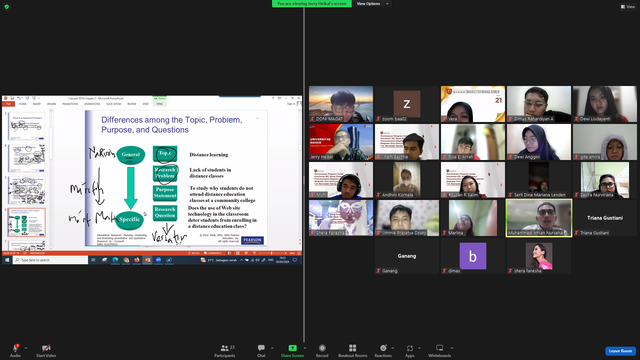
Task: Select Jerry Heikal video tile
Action: click(341, 142)
